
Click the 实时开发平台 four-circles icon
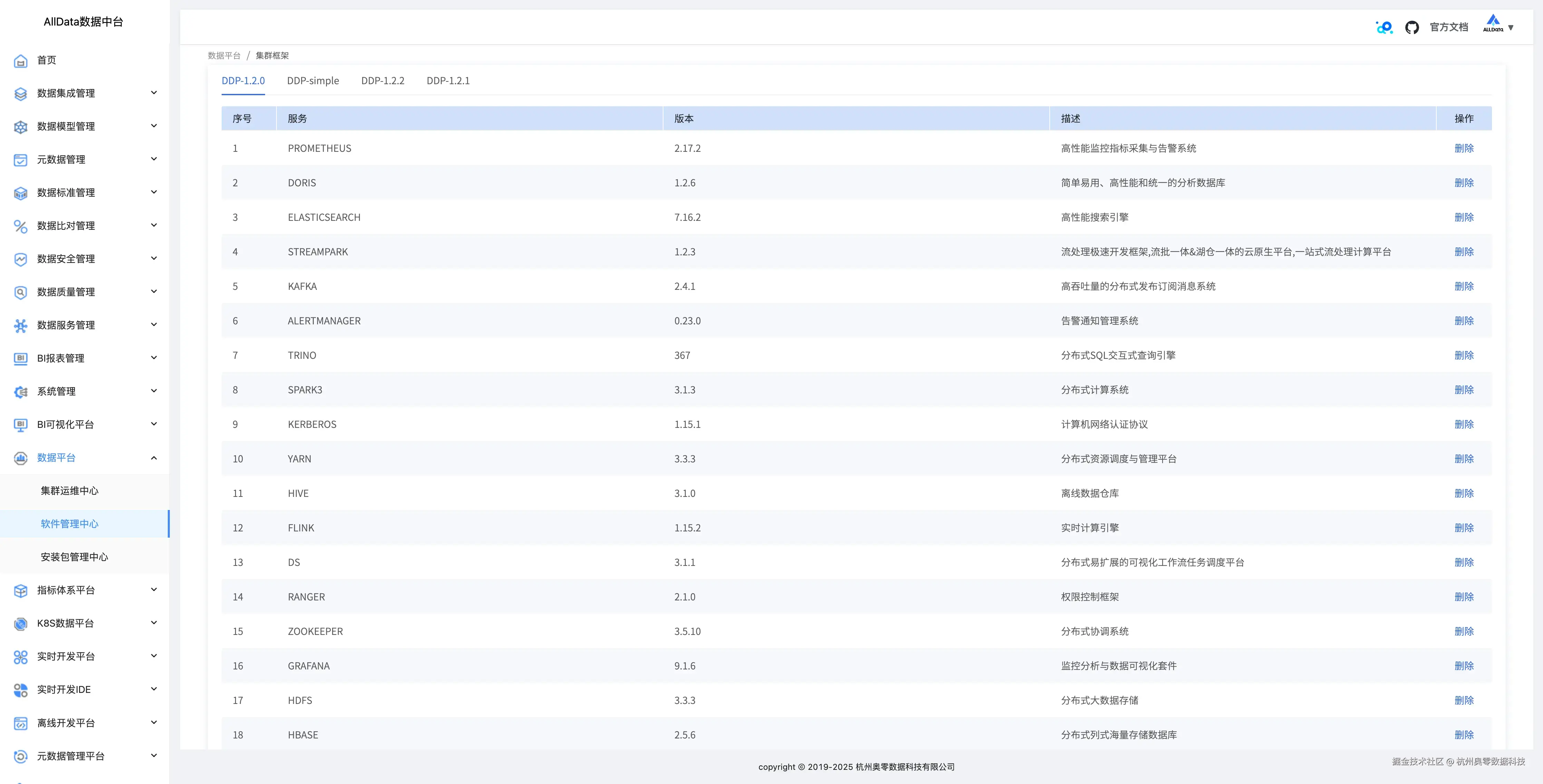[20, 657]
